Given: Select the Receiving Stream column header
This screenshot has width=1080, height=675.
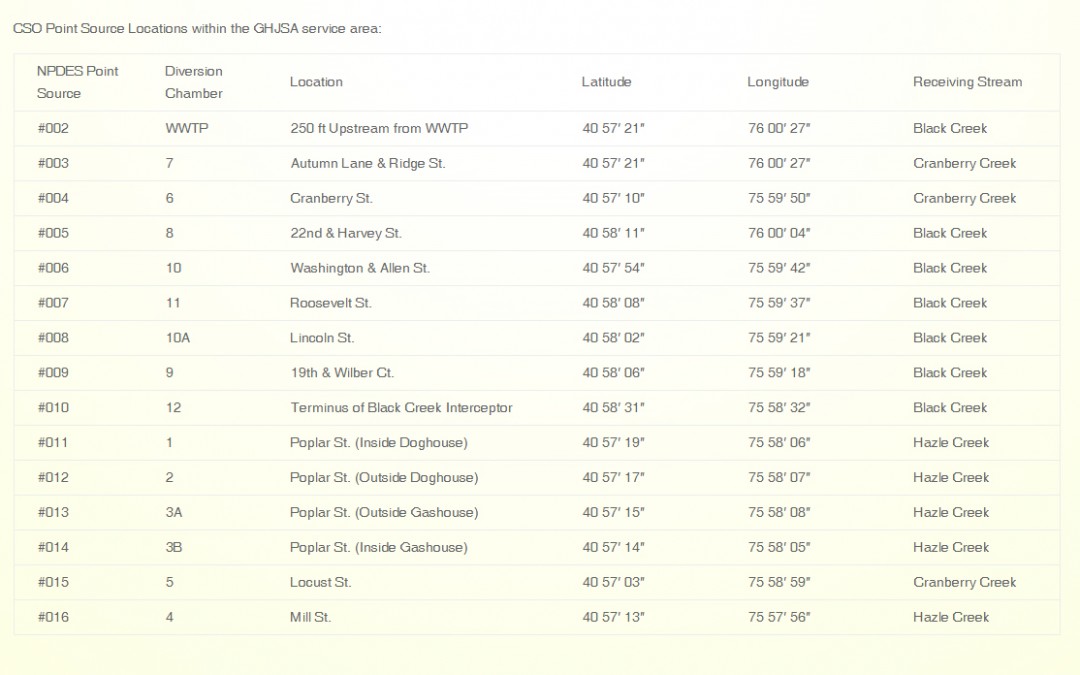Looking at the screenshot, I should click(967, 82).
